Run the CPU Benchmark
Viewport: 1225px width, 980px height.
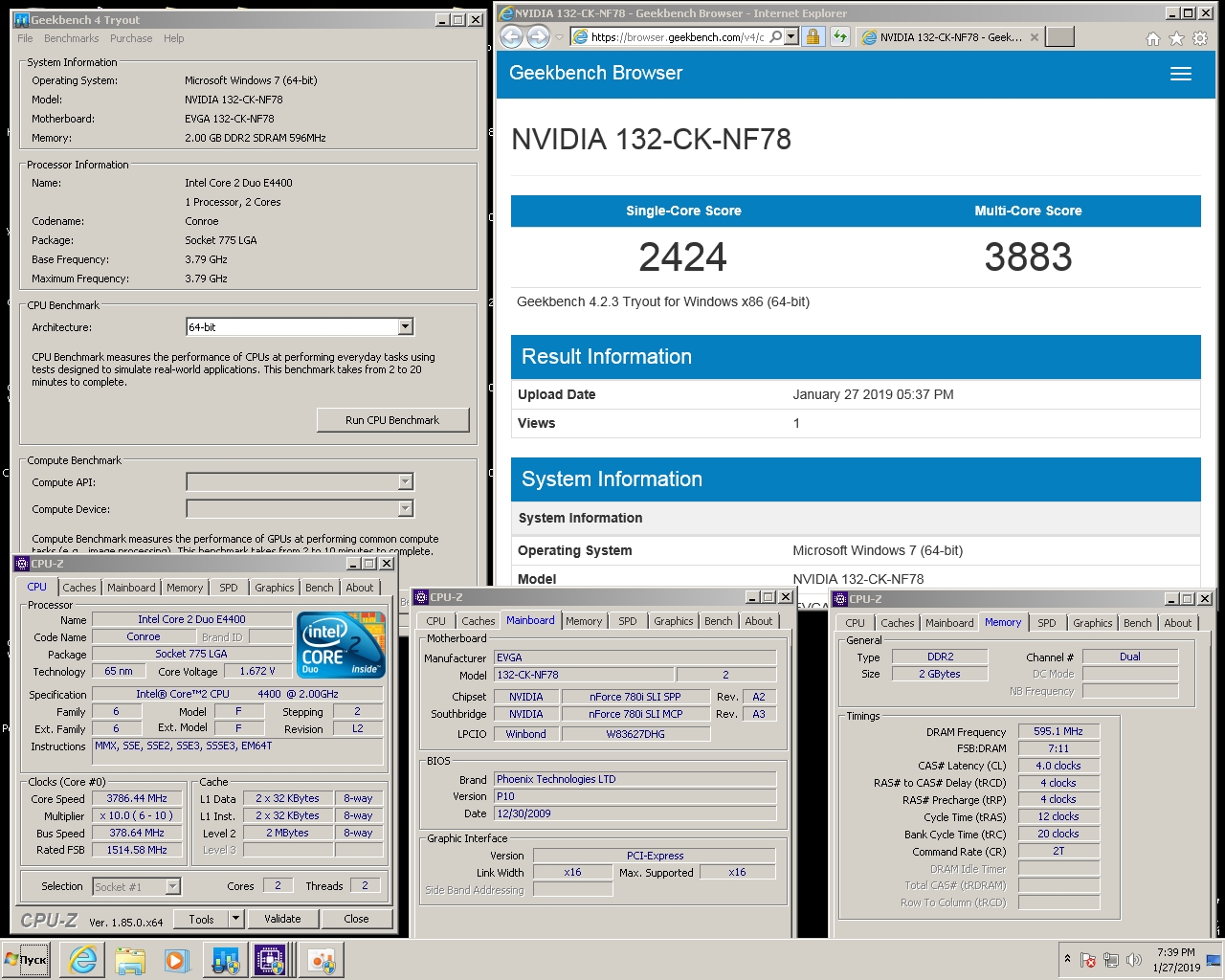pyautogui.click(x=392, y=420)
